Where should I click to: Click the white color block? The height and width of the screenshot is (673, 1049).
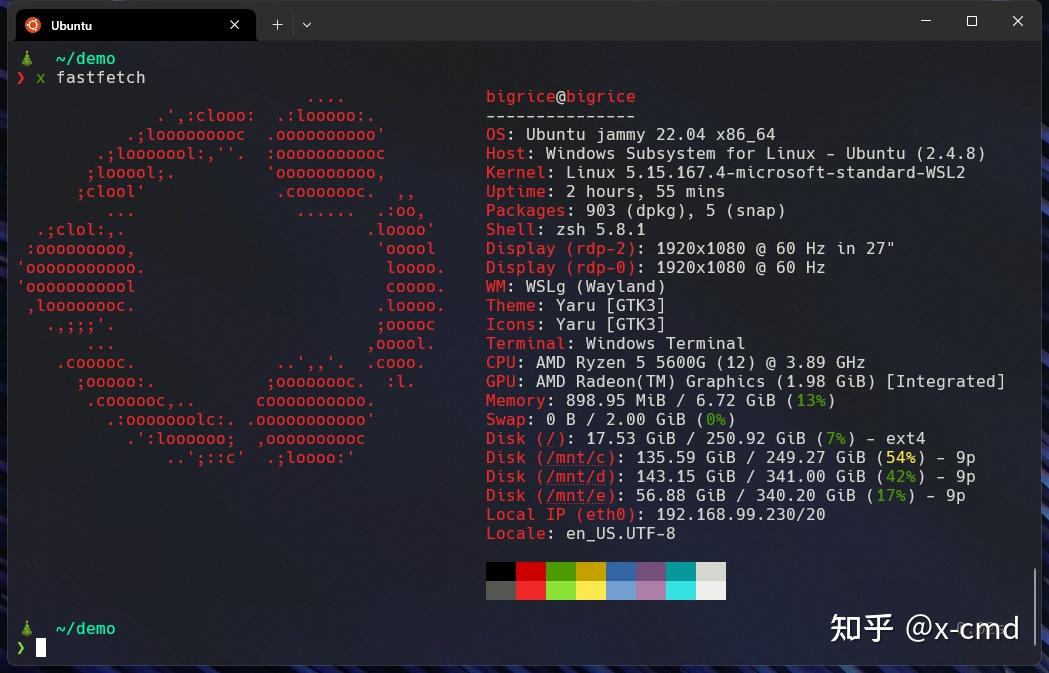point(711,590)
